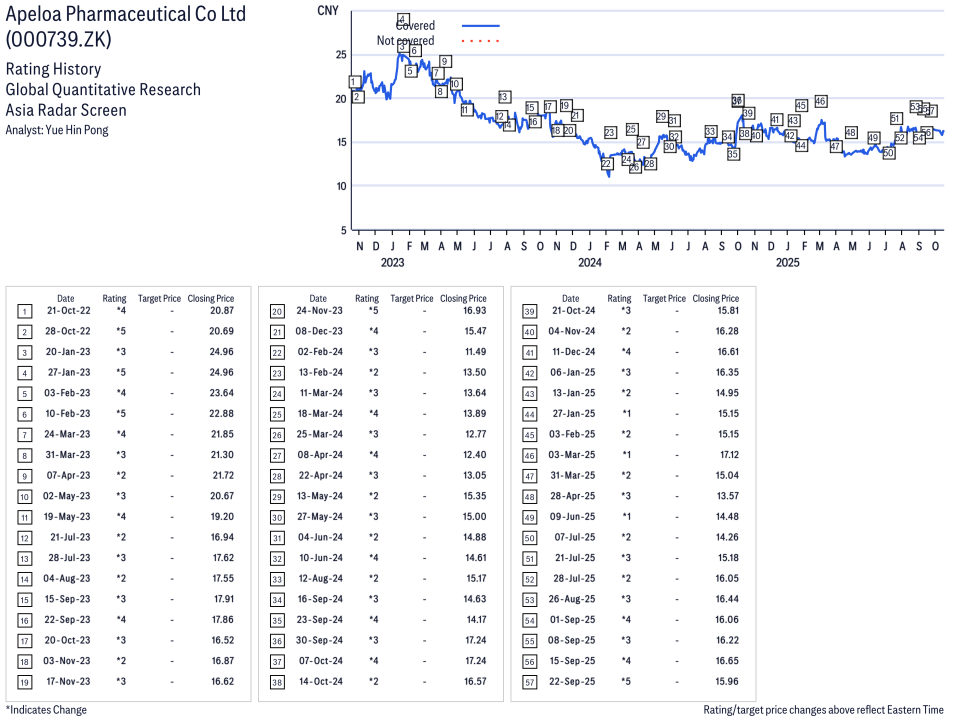955x716 pixels.
Task: Select numbered box 19 in the table
Action: (24, 681)
